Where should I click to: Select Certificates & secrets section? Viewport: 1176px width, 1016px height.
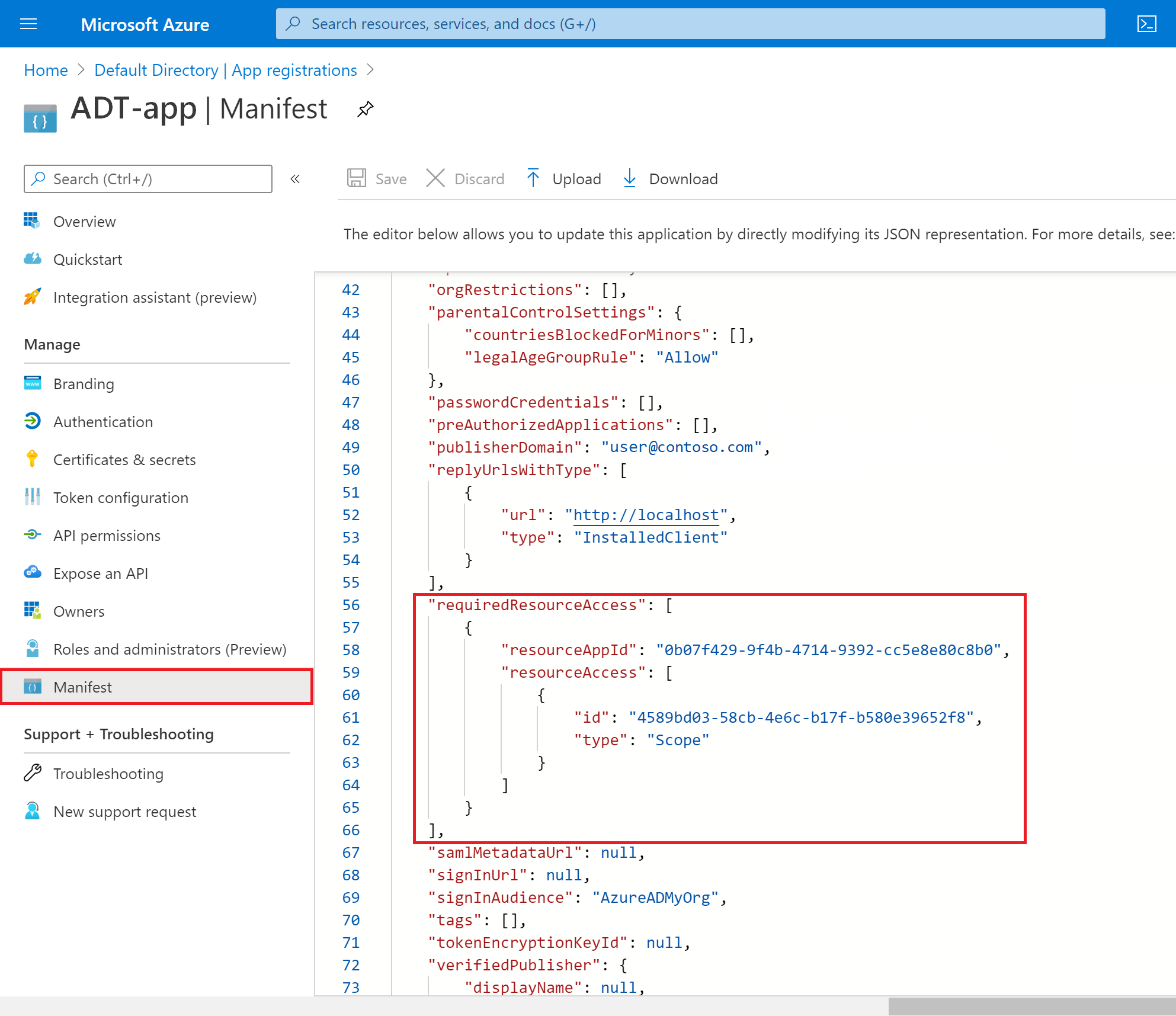[125, 459]
